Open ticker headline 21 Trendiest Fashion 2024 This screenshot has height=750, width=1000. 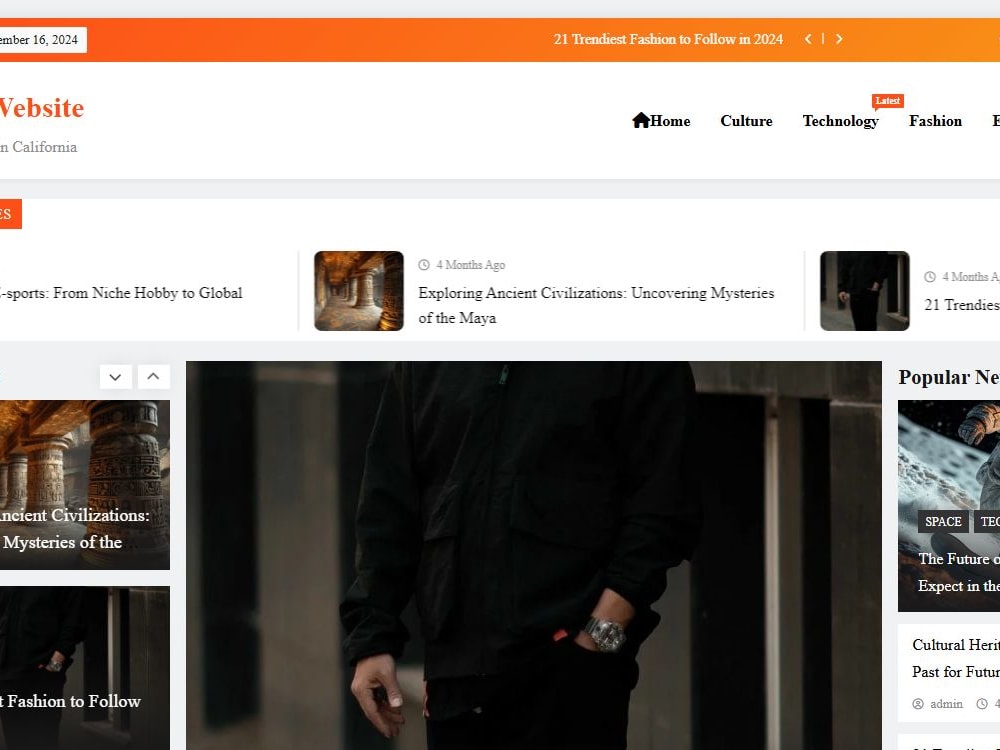(668, 39)
